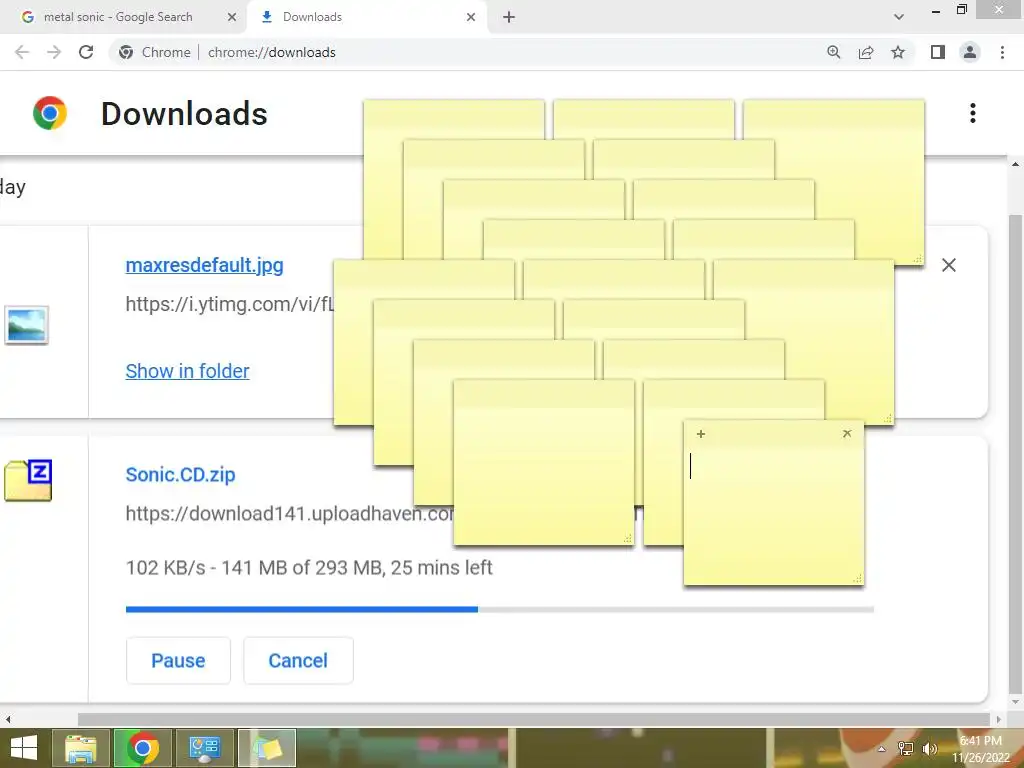Open the zoom magnifier icon in address bar

[834, 52]
